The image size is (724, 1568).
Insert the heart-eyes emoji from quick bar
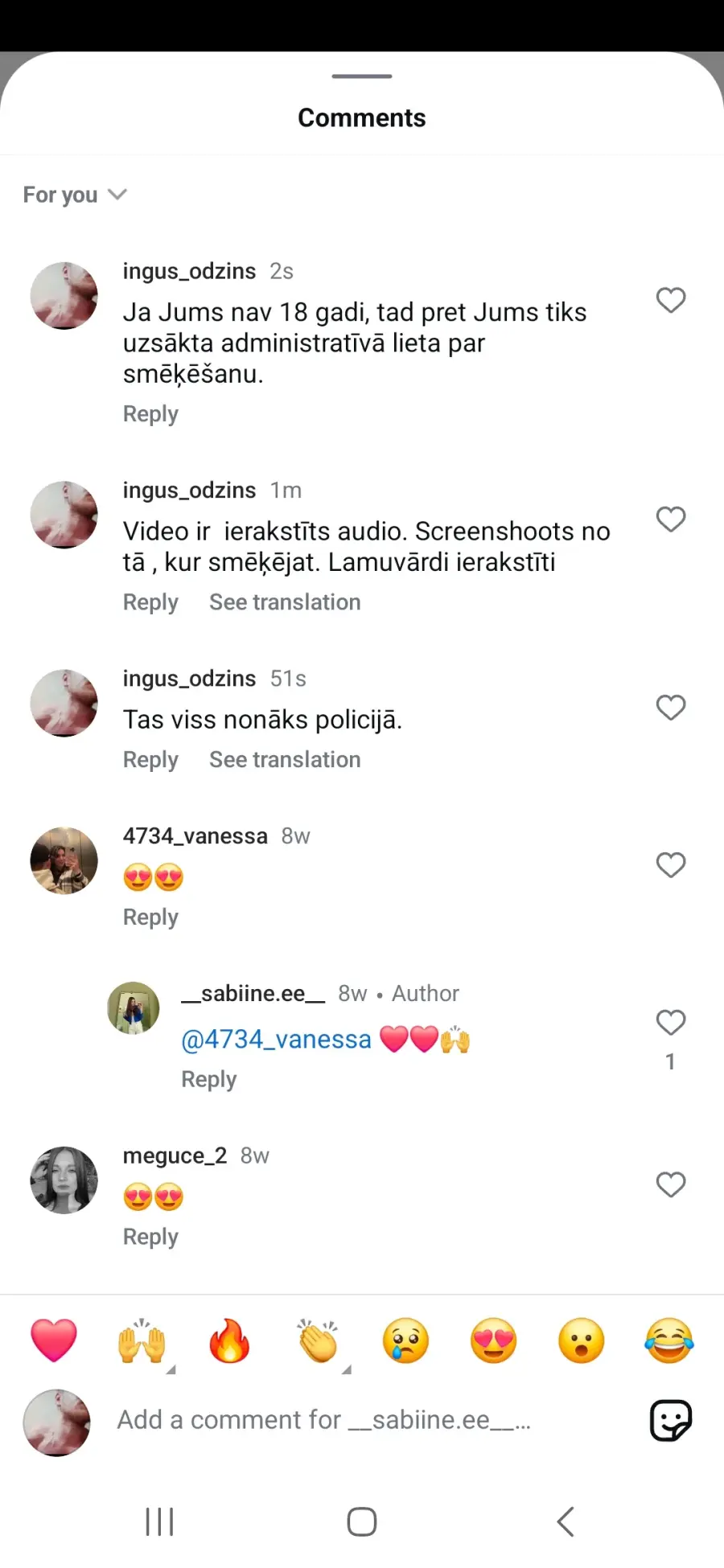pos(493,1340)
